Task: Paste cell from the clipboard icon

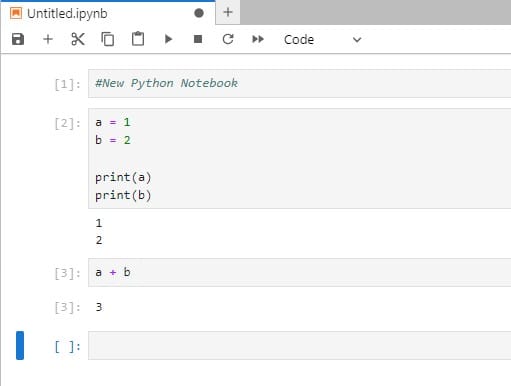Action: point(138,39)
